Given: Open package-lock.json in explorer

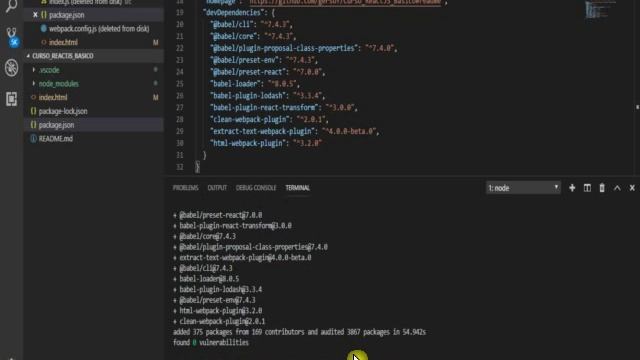Looking at the screenshot, I should tap(63, 111).
